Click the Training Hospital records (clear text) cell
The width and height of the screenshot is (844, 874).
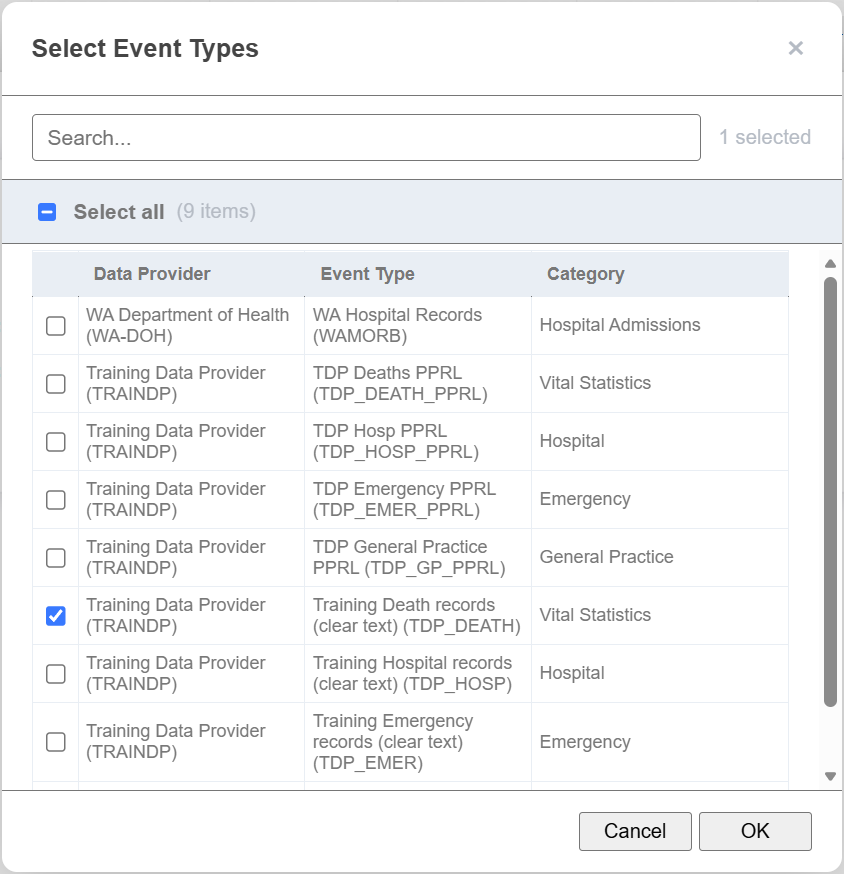418,673
